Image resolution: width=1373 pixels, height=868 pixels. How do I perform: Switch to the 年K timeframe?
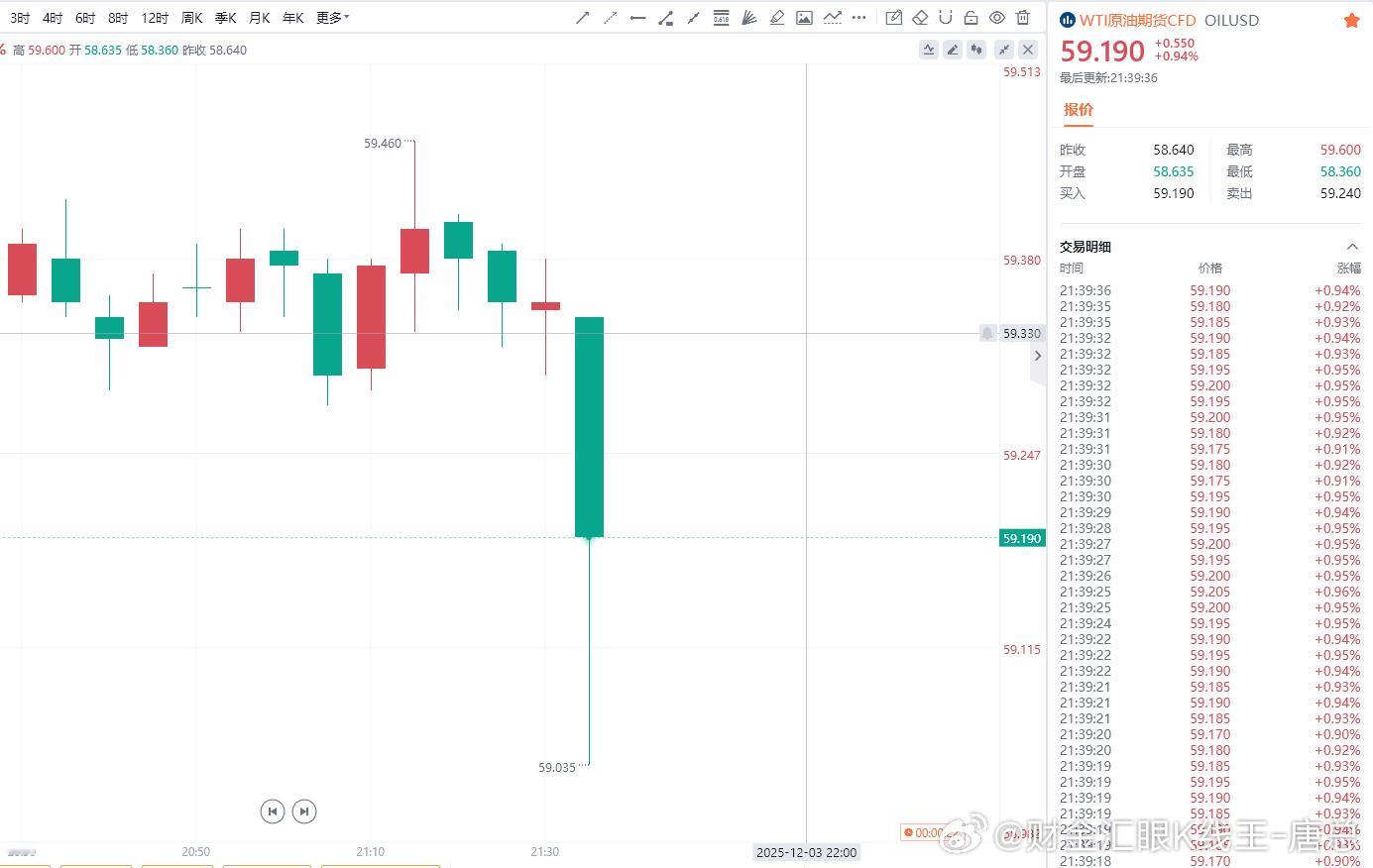[292, 18]
